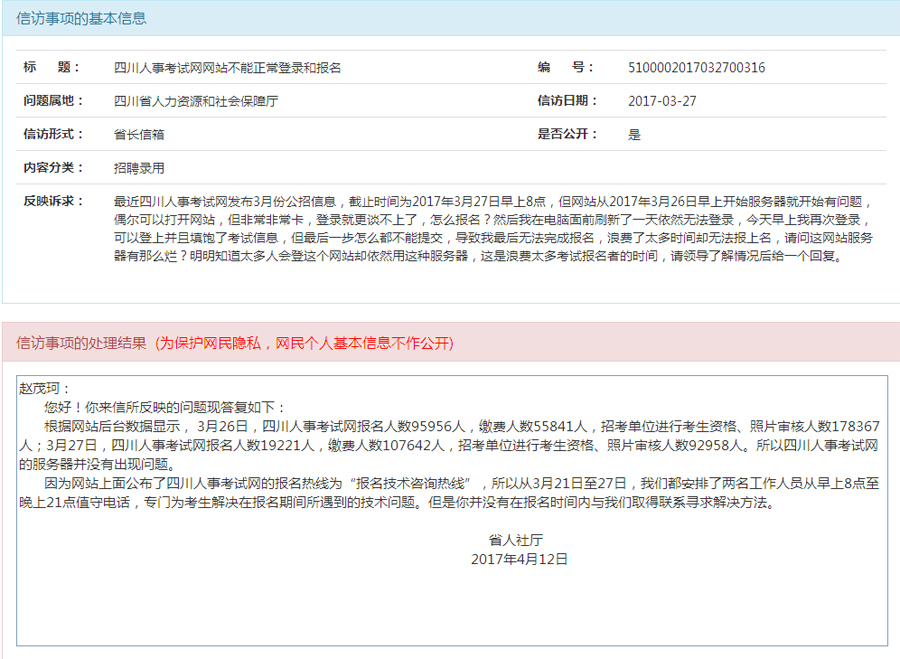
Task: Click the petition date 2017-03-27
Action: pyautogui.click(x=662, y=101)
